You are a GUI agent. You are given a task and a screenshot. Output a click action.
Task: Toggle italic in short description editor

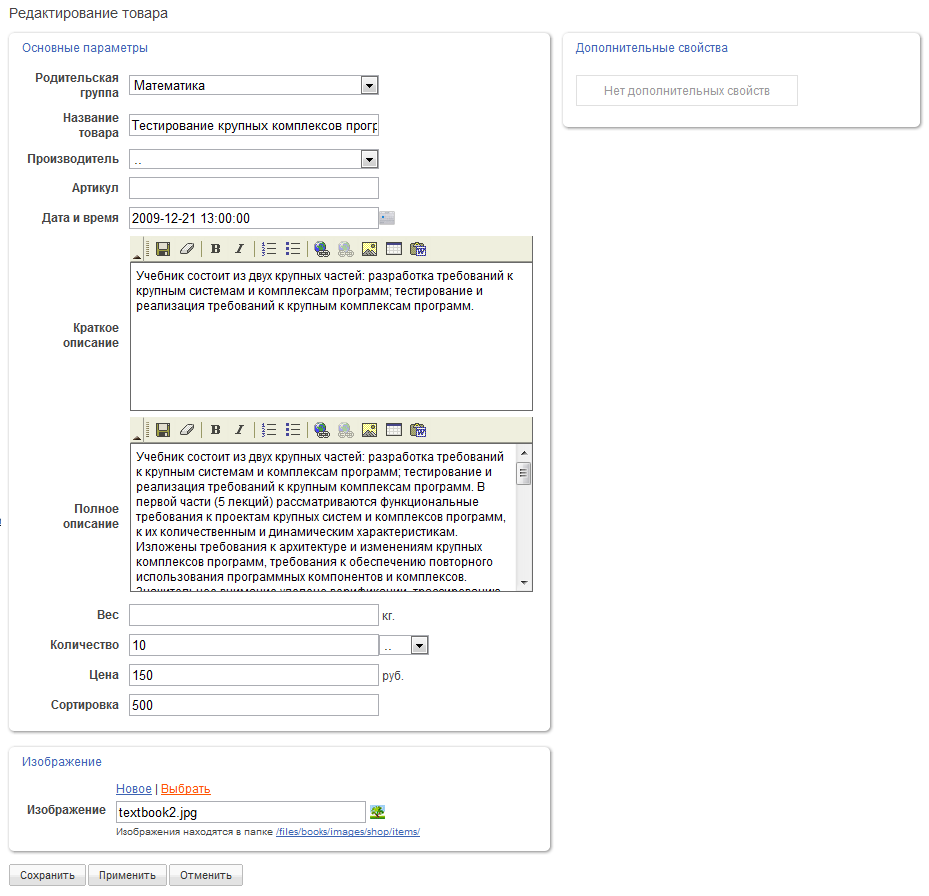point(239,249)
